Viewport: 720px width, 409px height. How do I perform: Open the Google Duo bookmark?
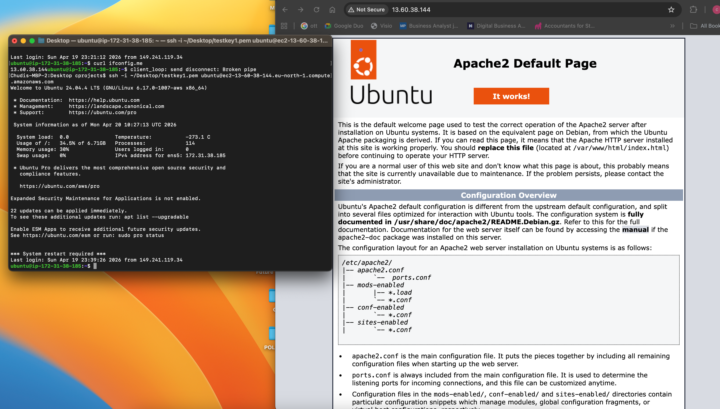[x=344, y=26]
